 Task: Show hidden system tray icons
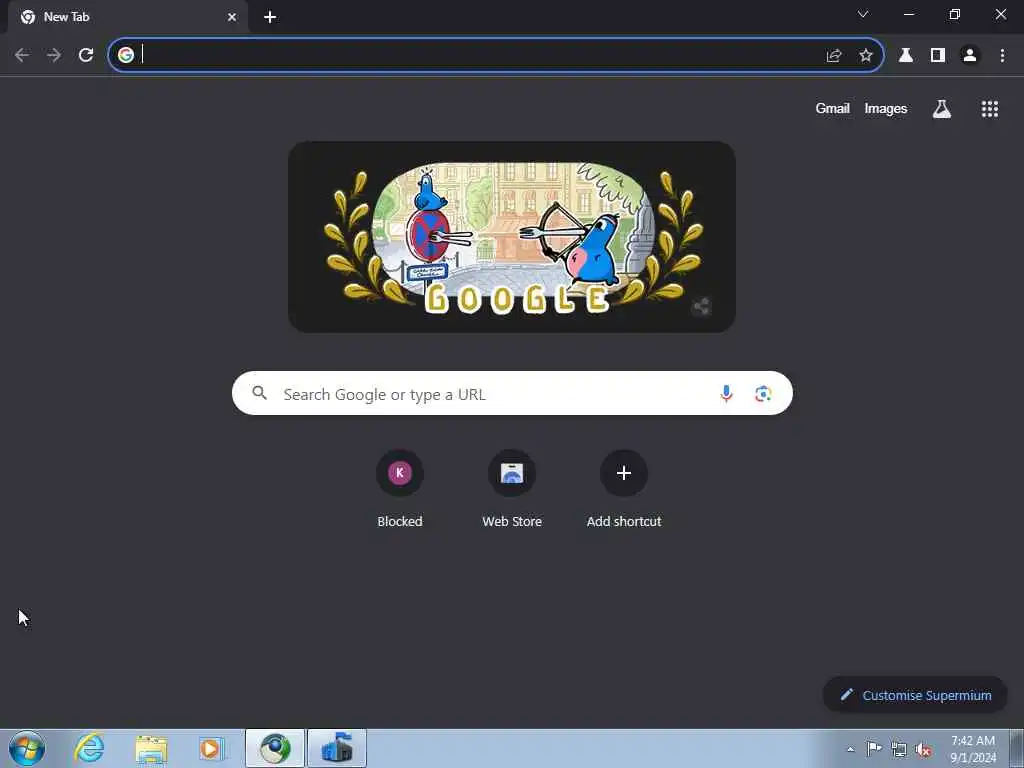850,749
